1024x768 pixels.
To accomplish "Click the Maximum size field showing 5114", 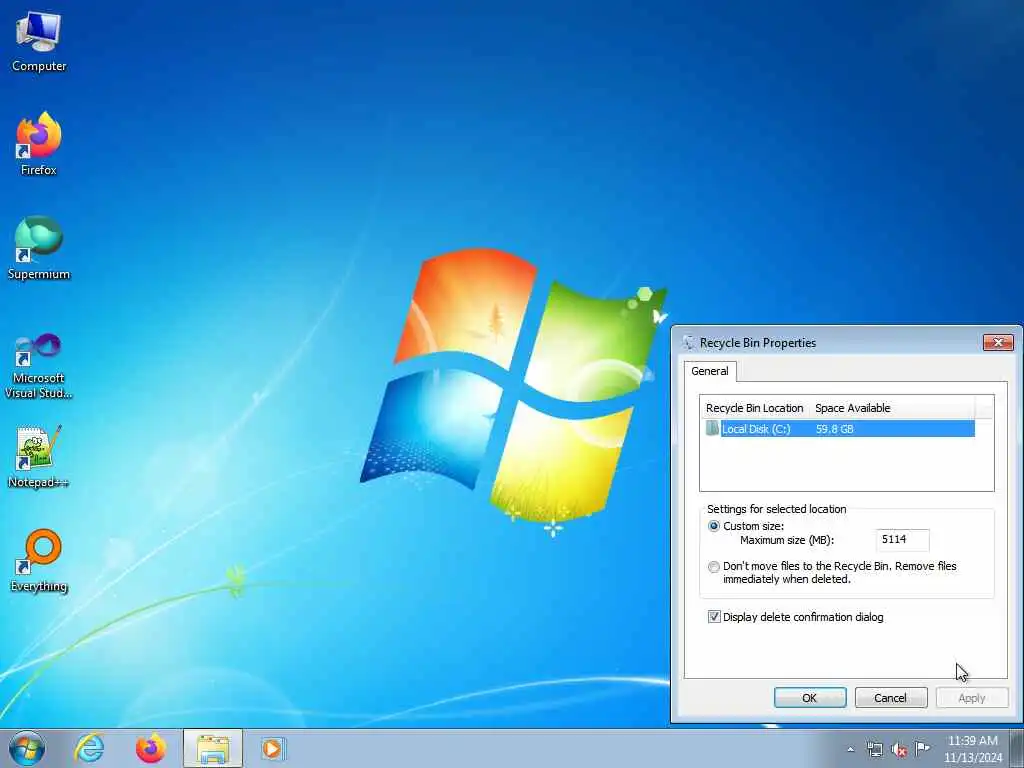I will (902, 539).
